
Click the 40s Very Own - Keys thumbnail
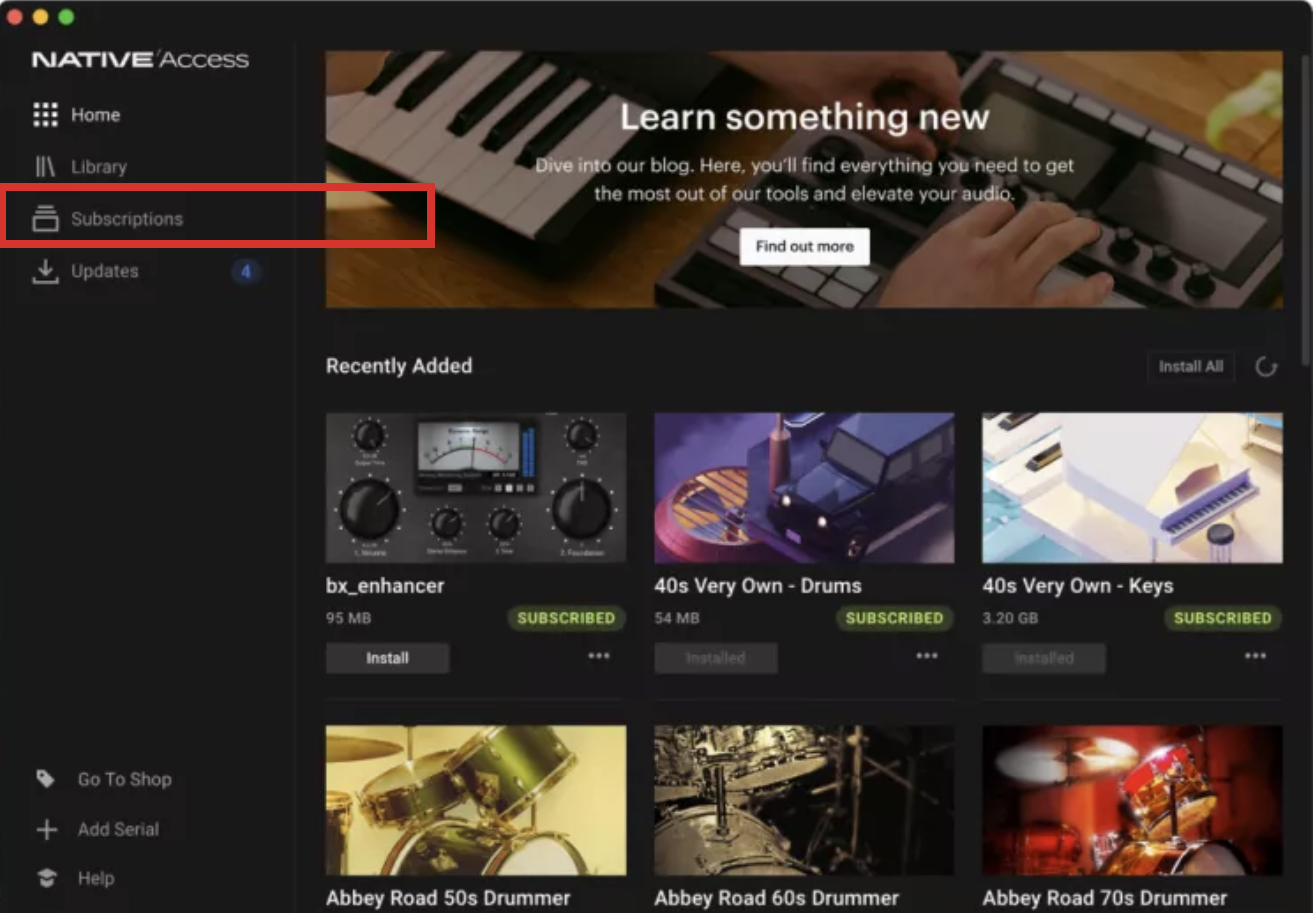click(1132, 488)
